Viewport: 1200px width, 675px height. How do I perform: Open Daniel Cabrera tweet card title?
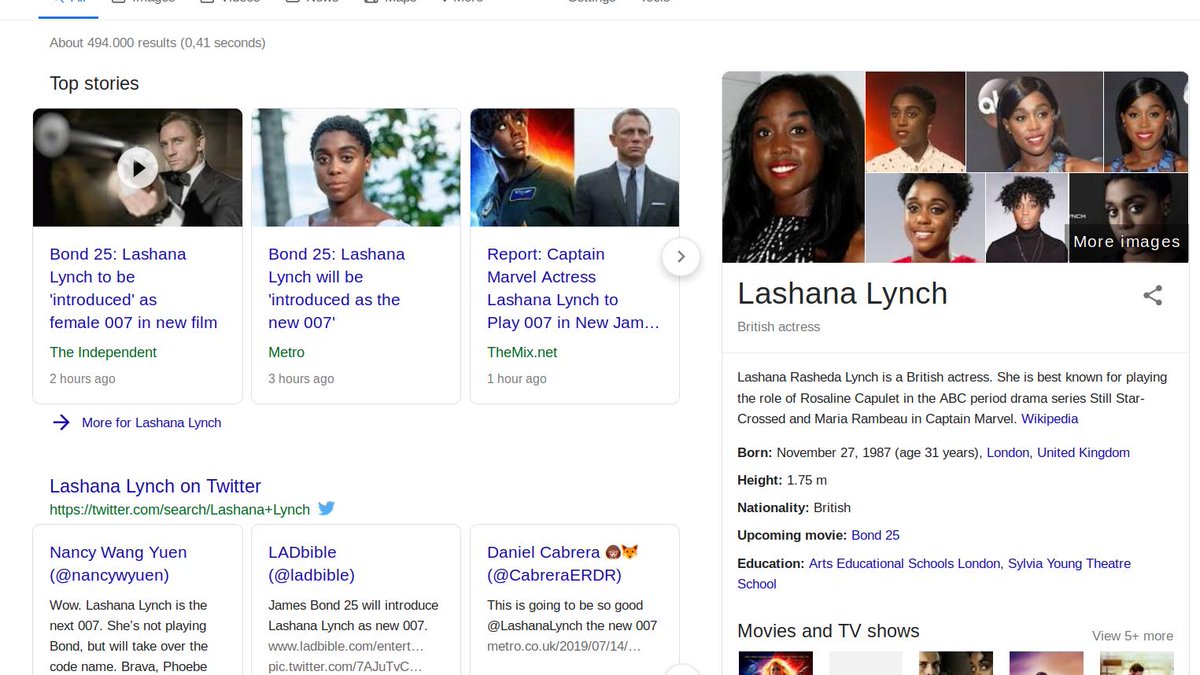562,563
